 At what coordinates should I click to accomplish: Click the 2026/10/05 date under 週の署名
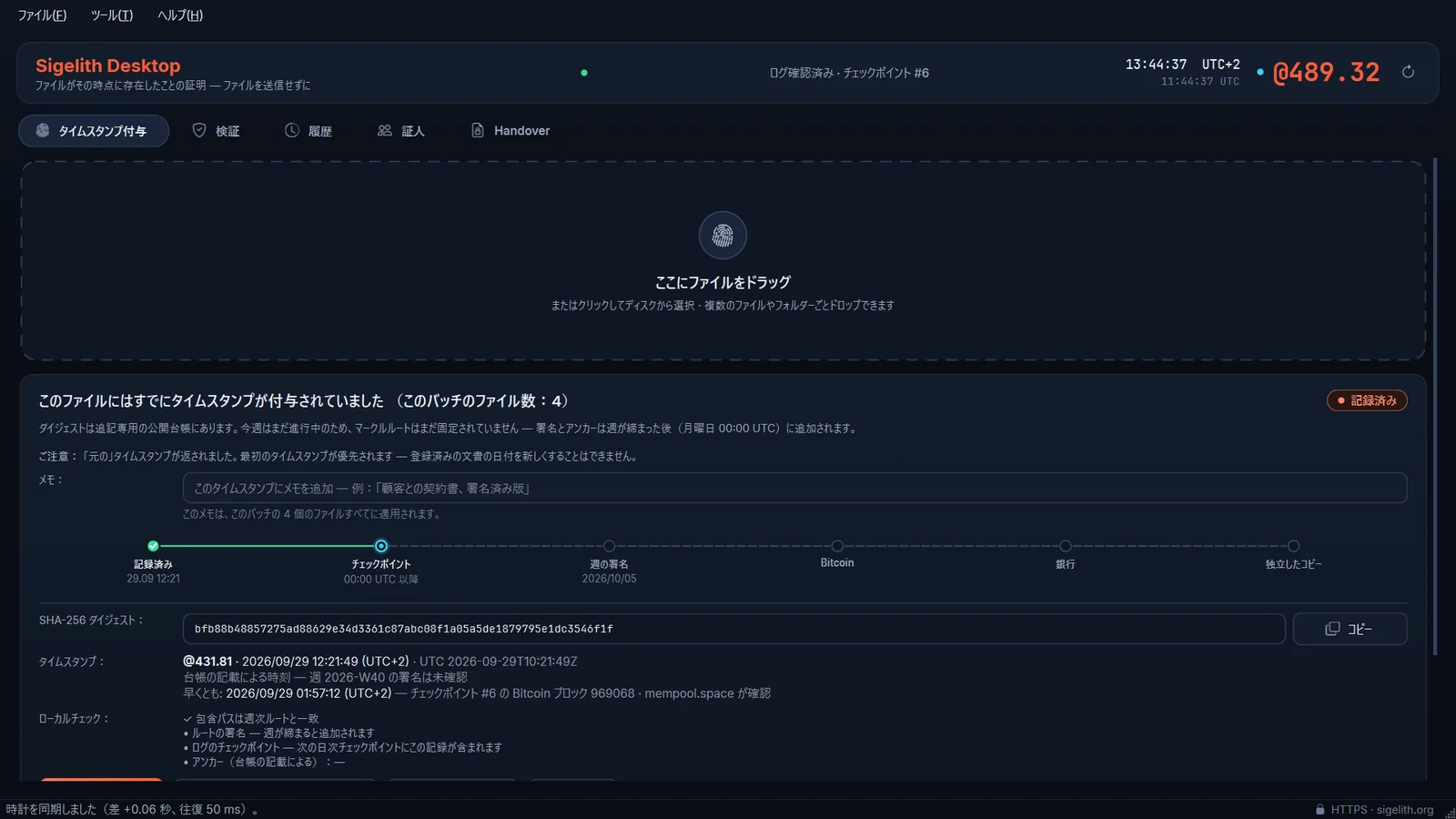[609, 579]
